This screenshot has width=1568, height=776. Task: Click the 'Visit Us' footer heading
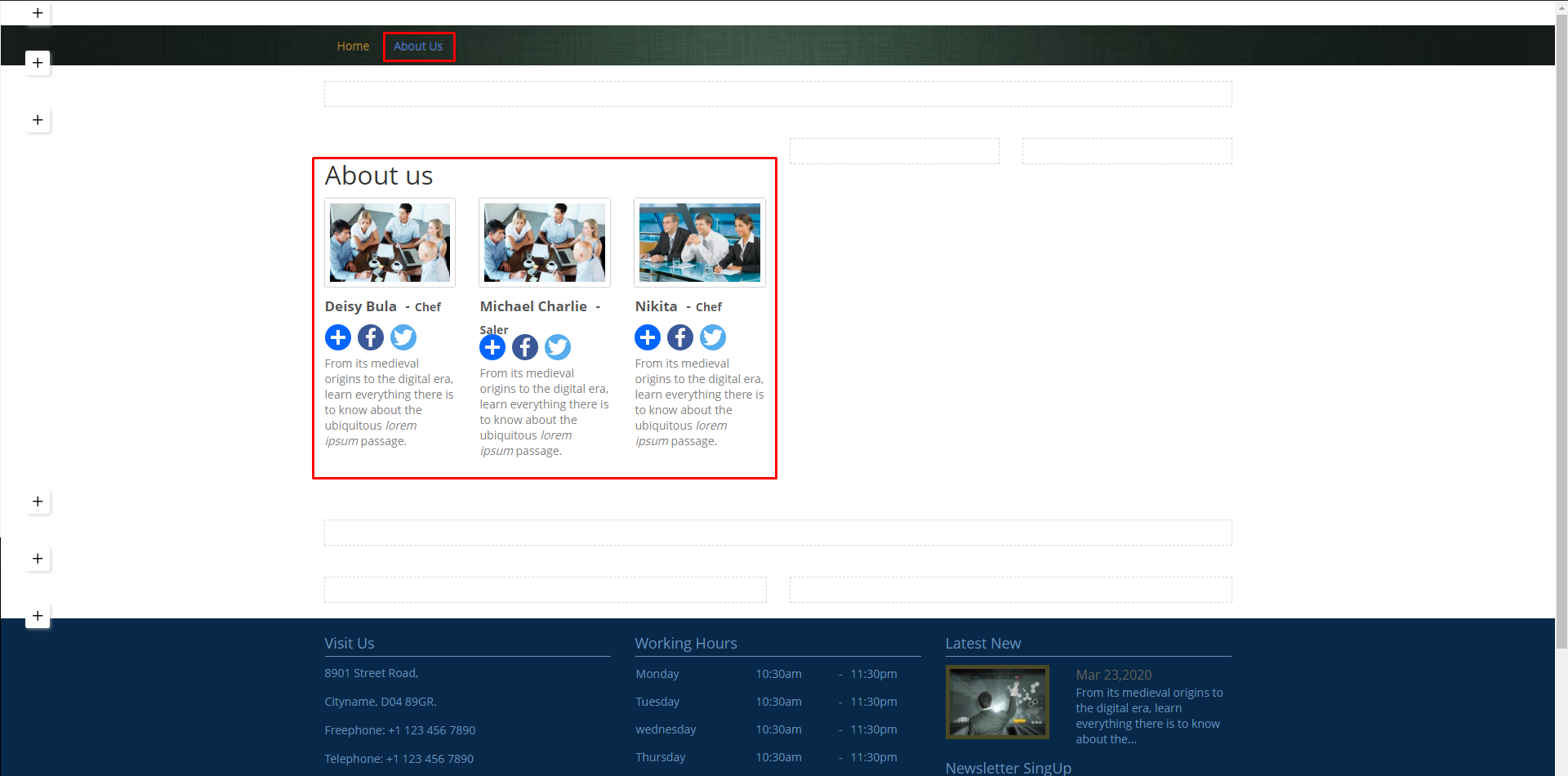click(x=350, y=644)
